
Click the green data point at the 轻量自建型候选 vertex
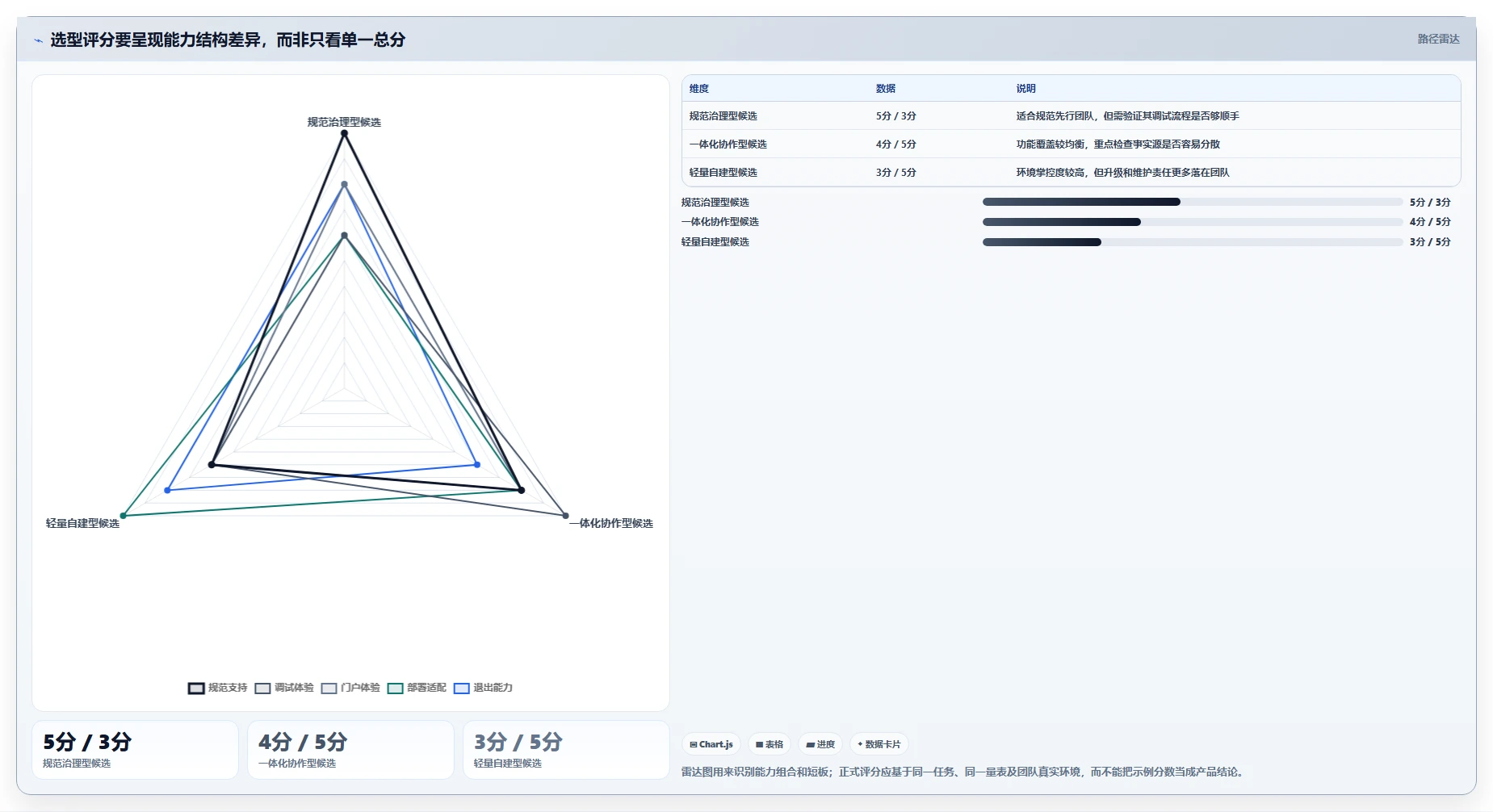coord(124,515)
